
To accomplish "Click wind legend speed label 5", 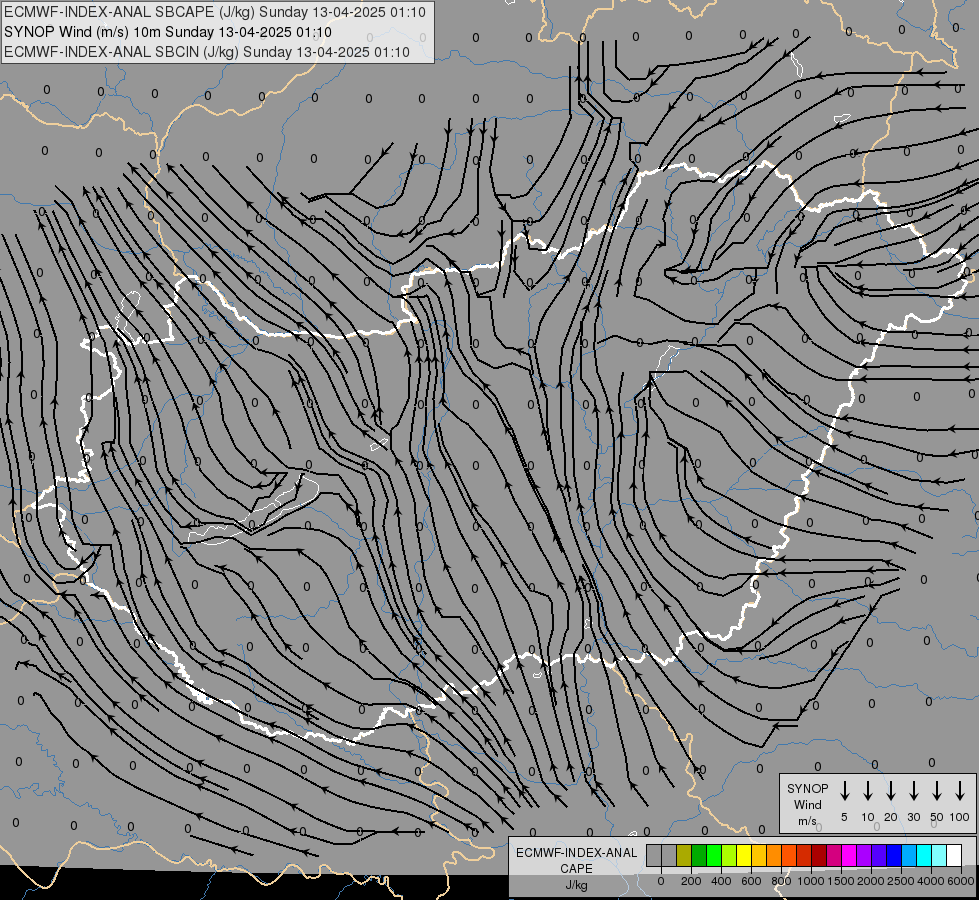I will point(844,817).
